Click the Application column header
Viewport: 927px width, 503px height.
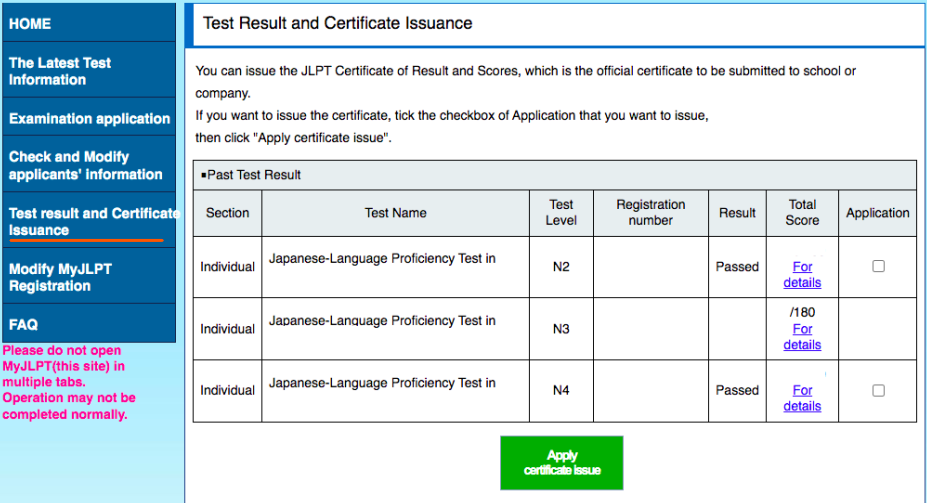pos(877,213)
